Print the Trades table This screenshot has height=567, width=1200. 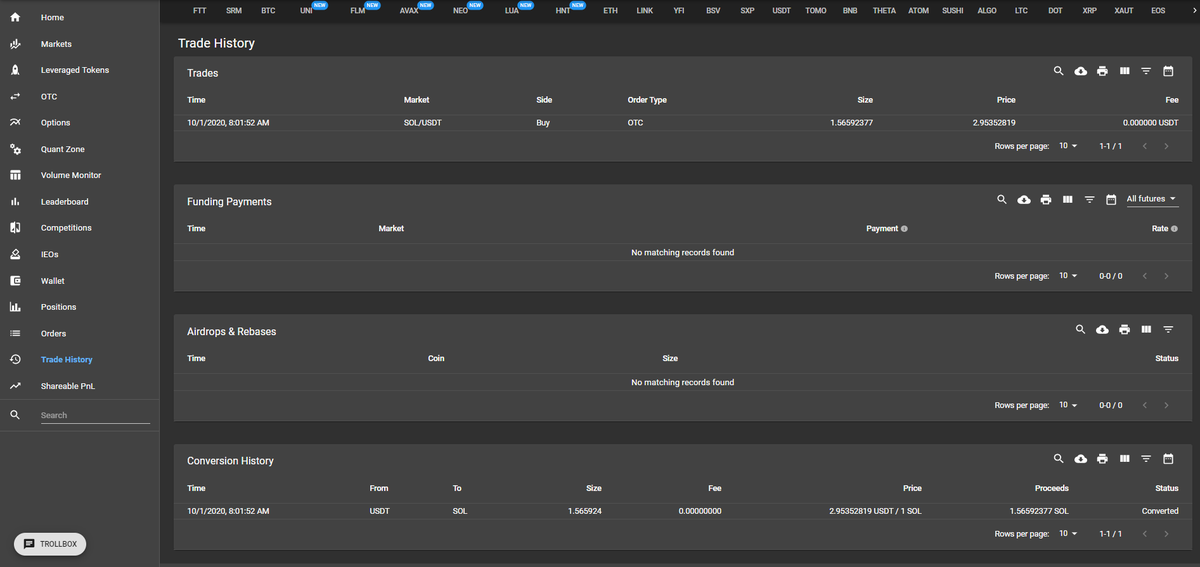1102,71
